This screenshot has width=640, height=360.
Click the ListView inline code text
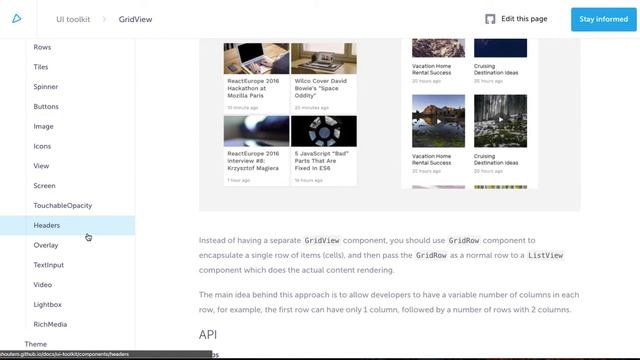click(x=545, y=255)
